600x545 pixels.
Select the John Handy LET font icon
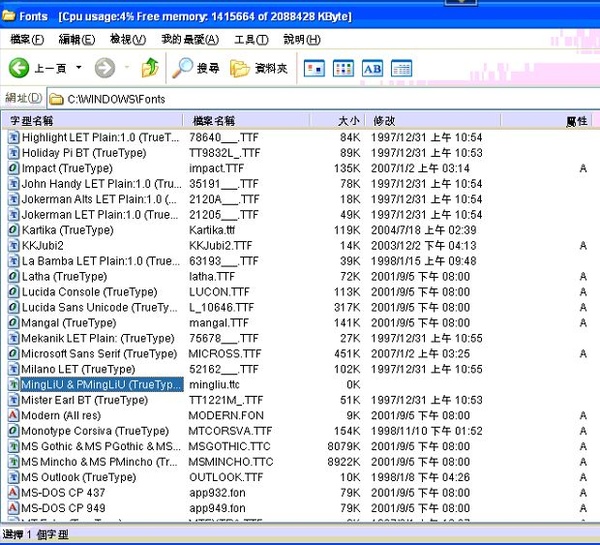coord(13,184)
